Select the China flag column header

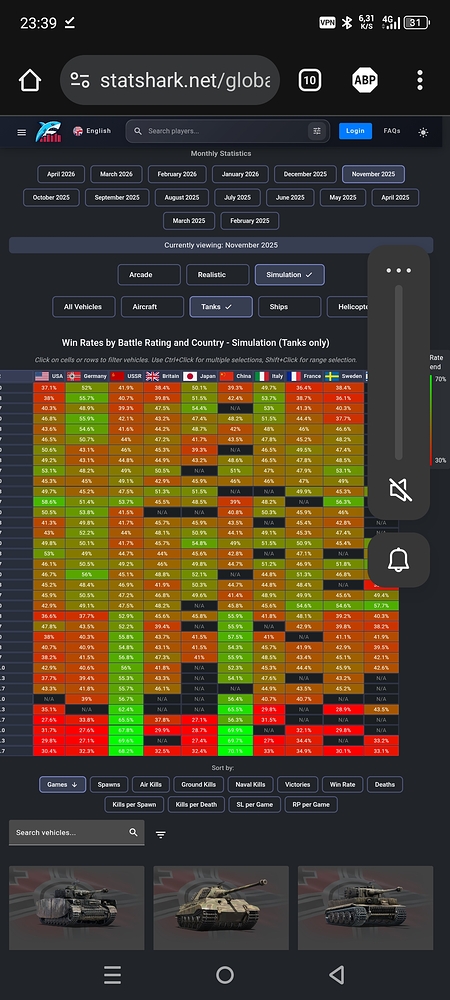(x=235, y=376)
